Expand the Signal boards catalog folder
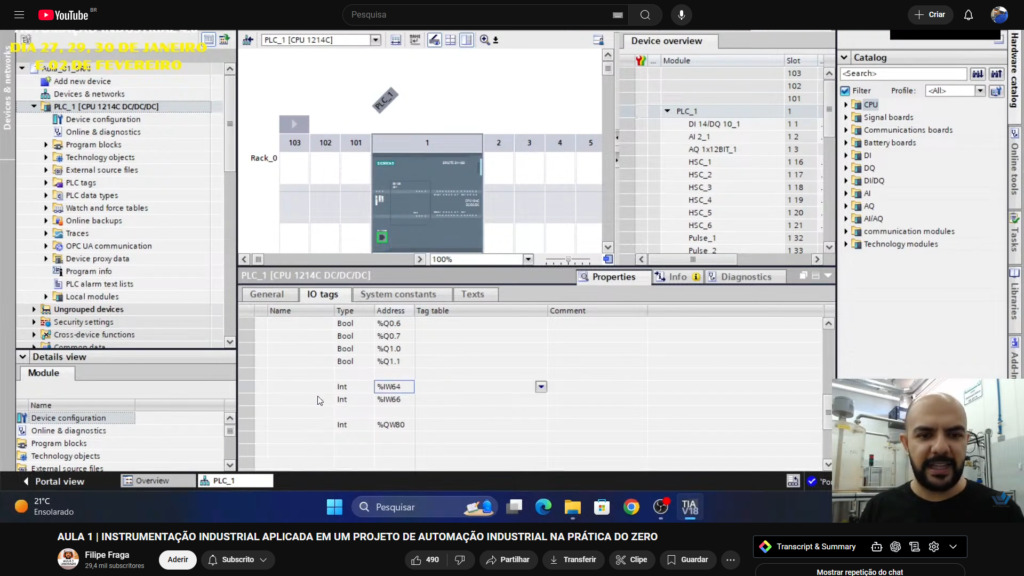The width and height of the screenshot is (1024, 576). [x=846, y=118]
